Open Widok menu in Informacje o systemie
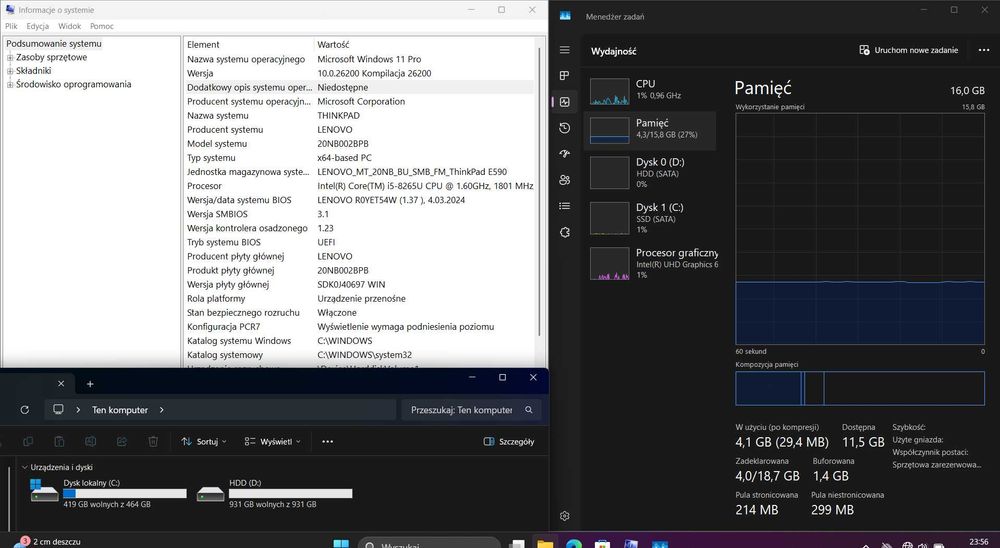 [x=70, y=26]
